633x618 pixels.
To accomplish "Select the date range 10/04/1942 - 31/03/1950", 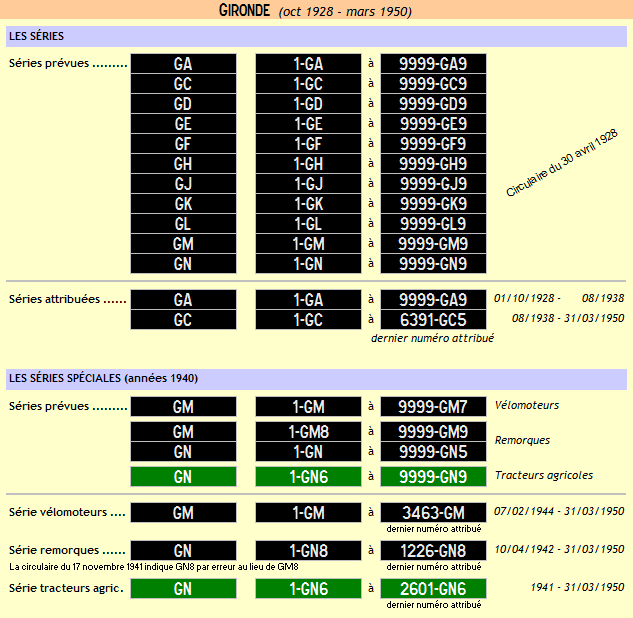I will tap(559, 549).
